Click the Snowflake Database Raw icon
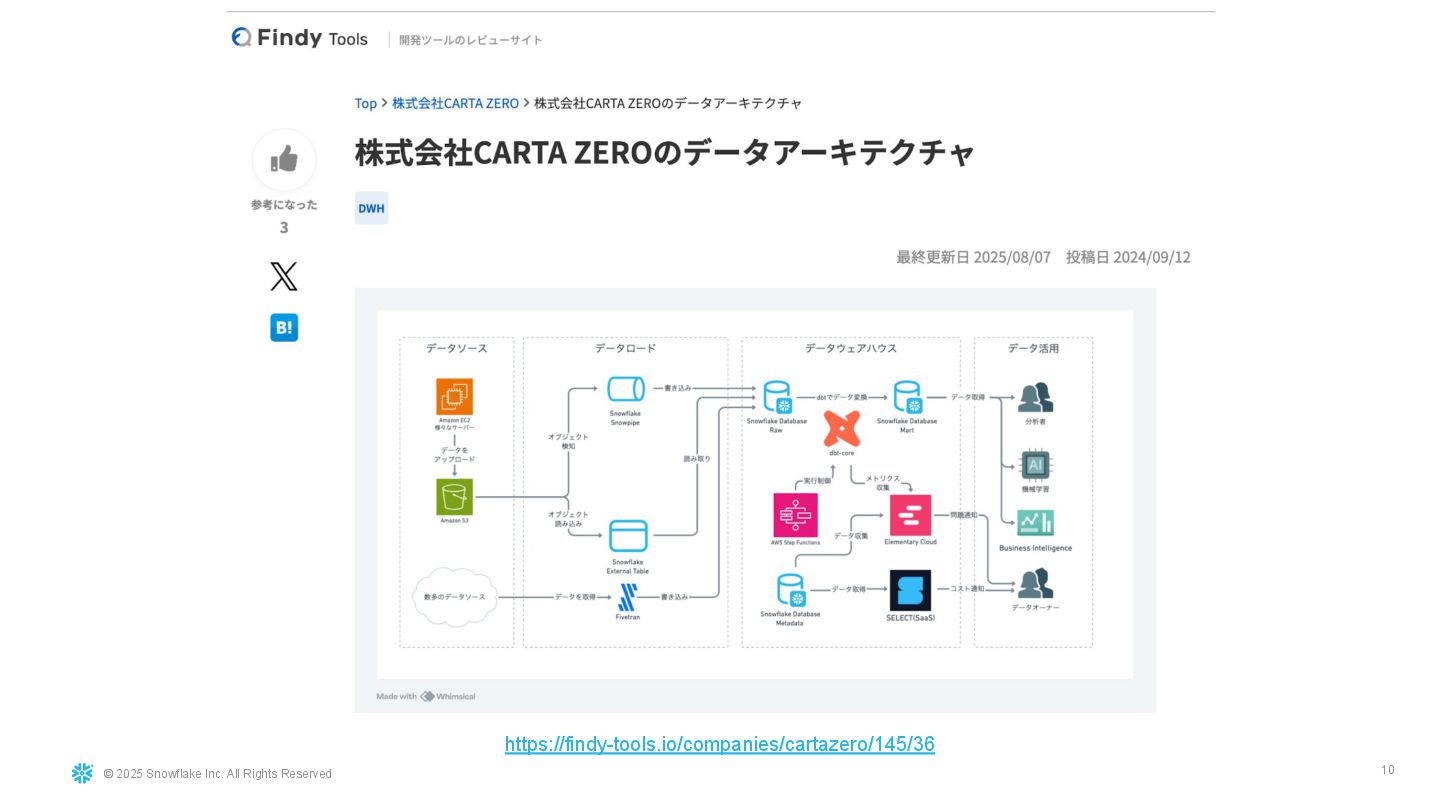The width and height of the screenshot is (1440, 810). click(x=777, y=397)
